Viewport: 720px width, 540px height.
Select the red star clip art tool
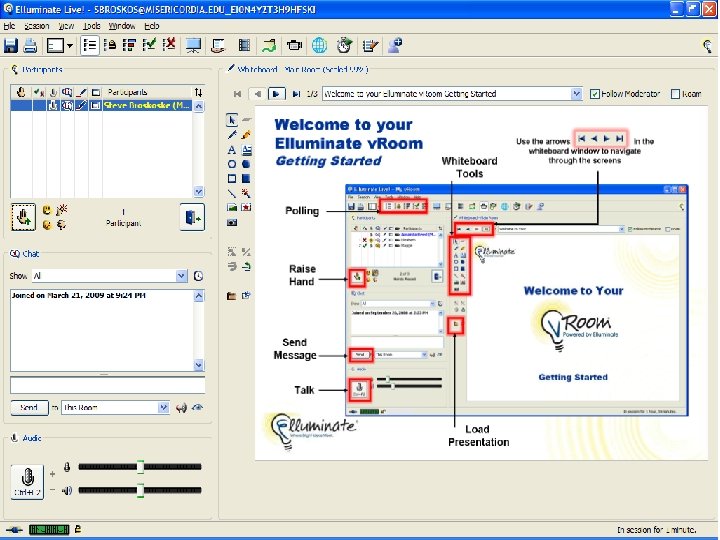tap(247, 208)
